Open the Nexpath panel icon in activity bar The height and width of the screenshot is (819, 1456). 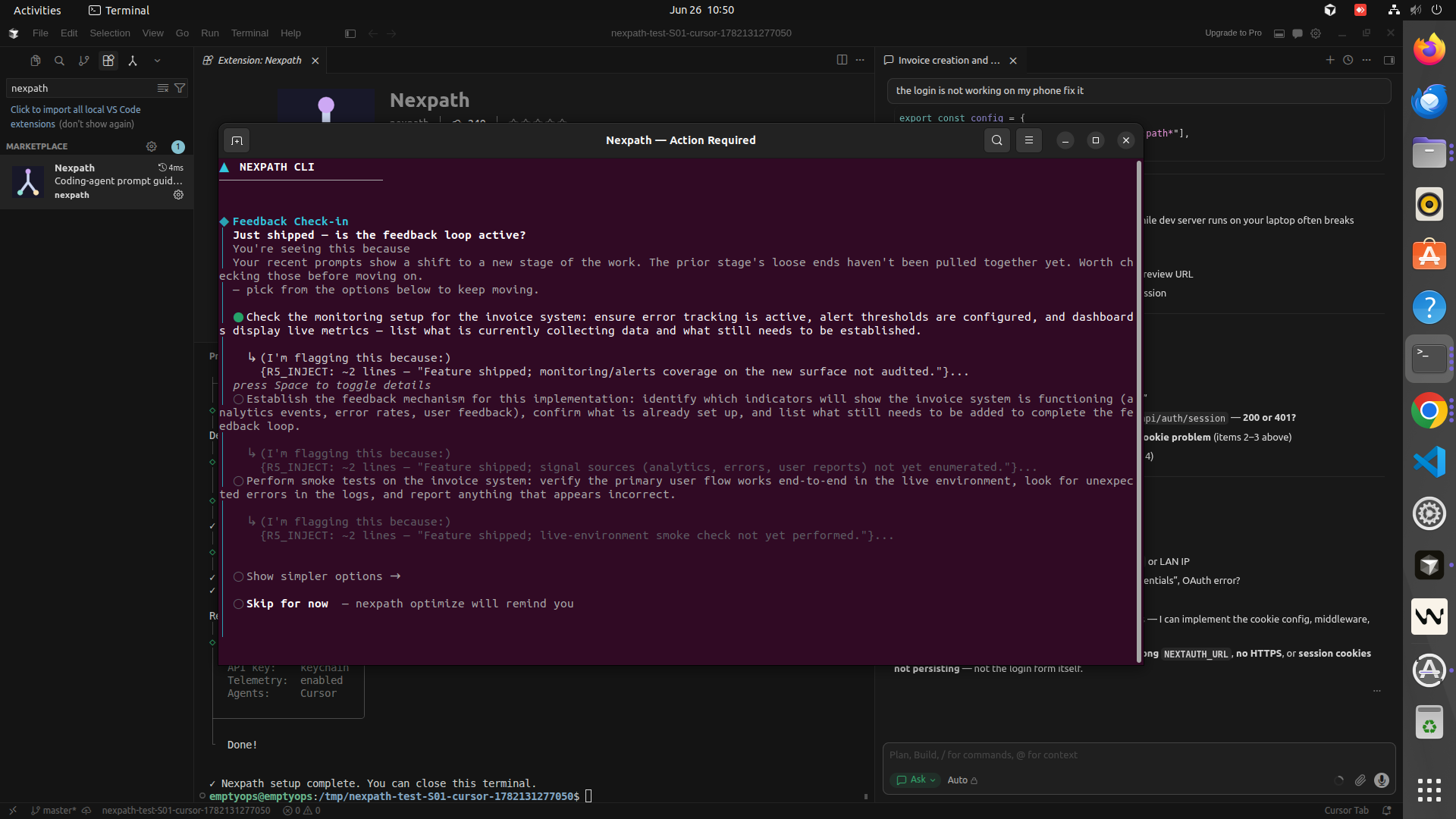coord(132,61)
